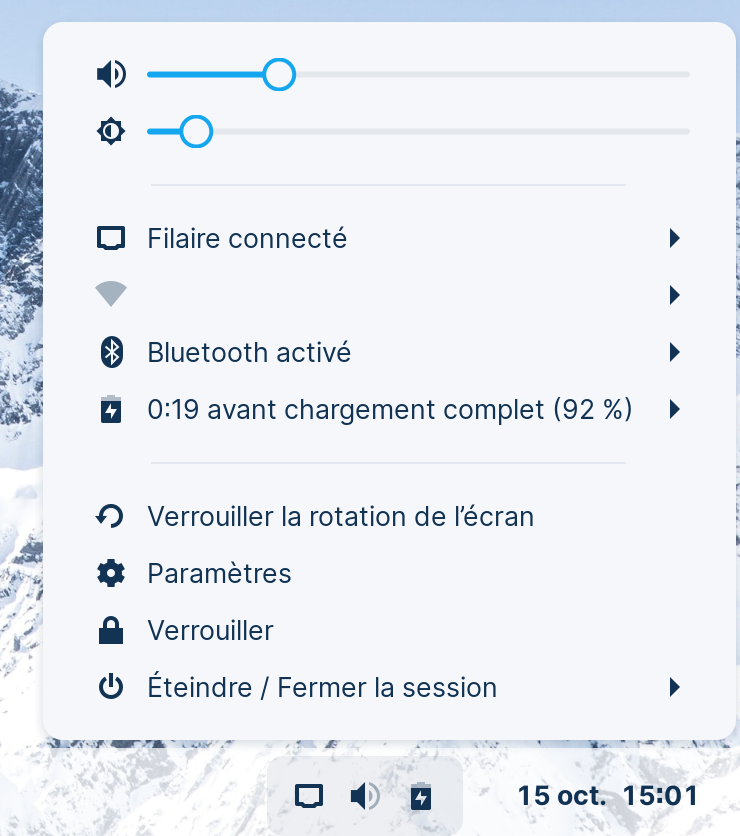
Task: Set volume by clicking the volume slider track
Action: [480, 75]
